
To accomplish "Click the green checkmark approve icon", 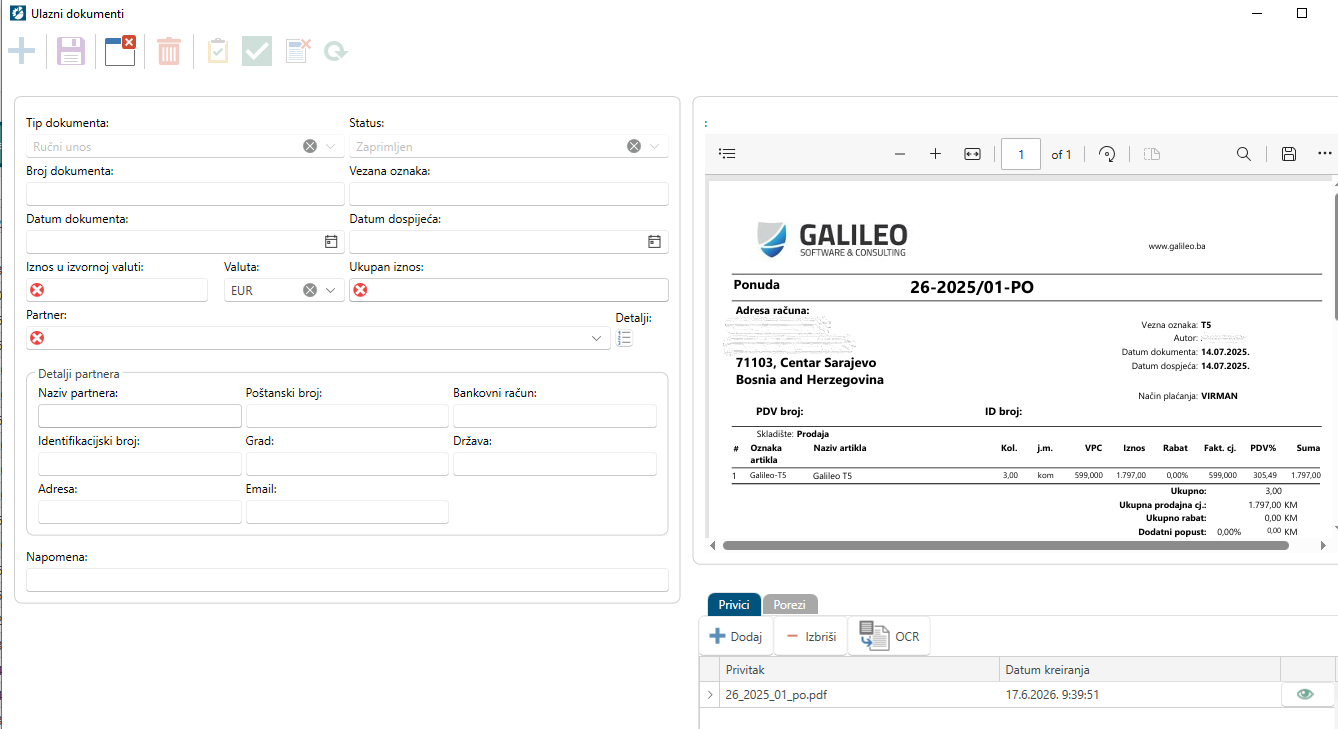I will pyautogui.click(x=257, y=51).
